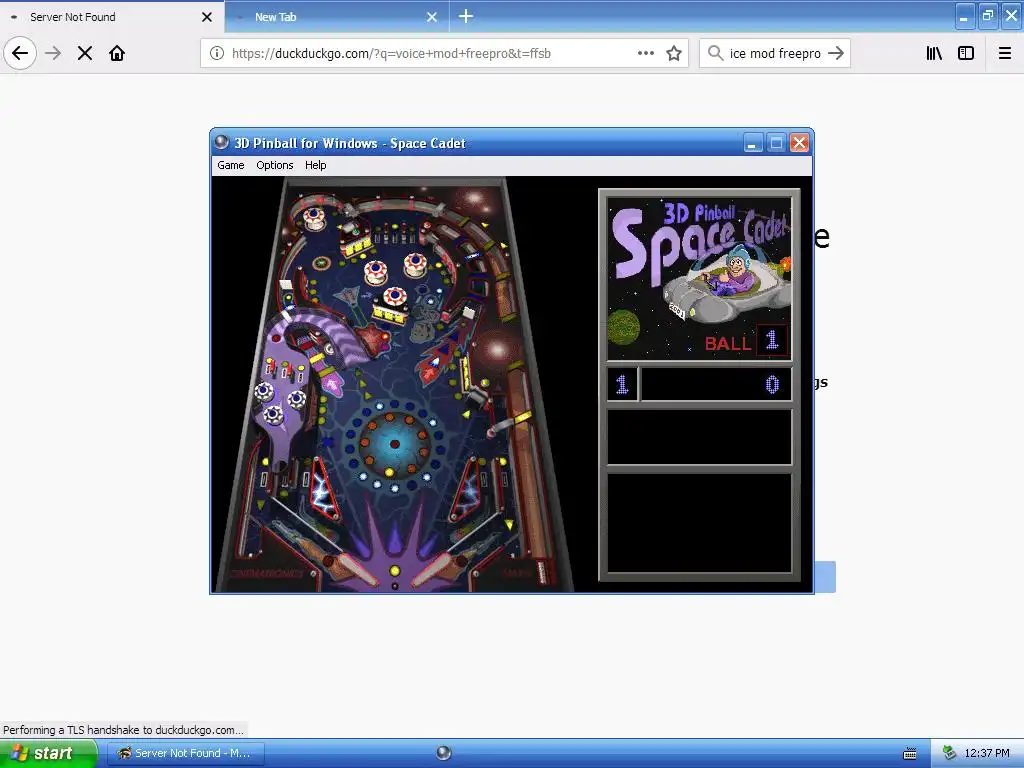The width and height of the screenshot is (1024, 768).
Task: Open the Game menu in Pinball
Action: [x=231, y=165]
